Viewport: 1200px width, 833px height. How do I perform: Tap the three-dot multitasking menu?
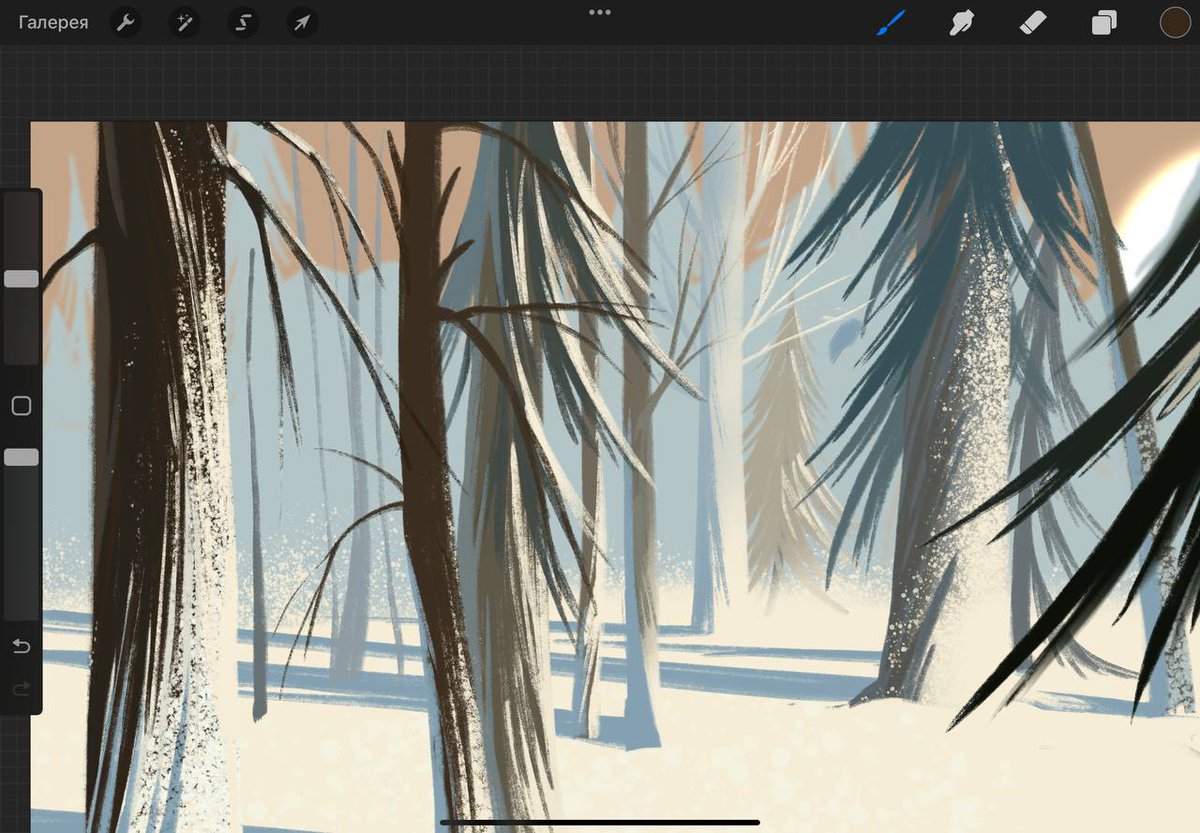600,12
